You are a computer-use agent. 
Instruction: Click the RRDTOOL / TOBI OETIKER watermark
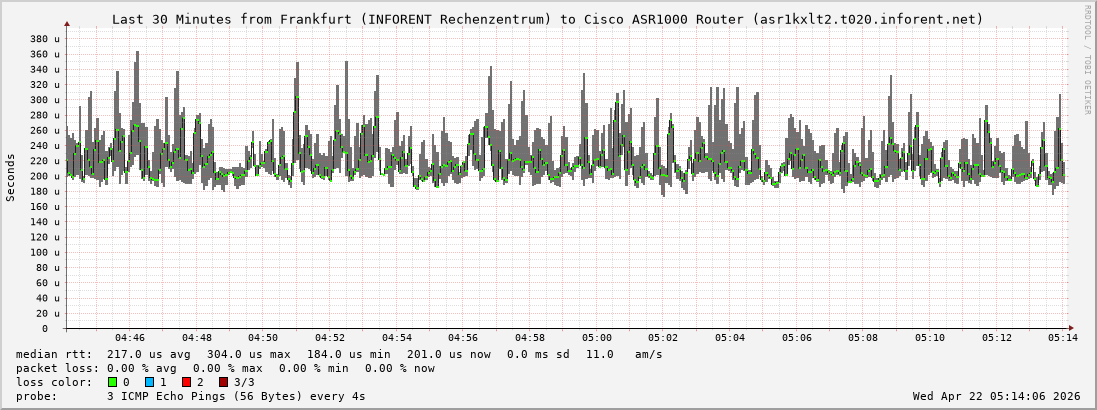point(1087,59)
